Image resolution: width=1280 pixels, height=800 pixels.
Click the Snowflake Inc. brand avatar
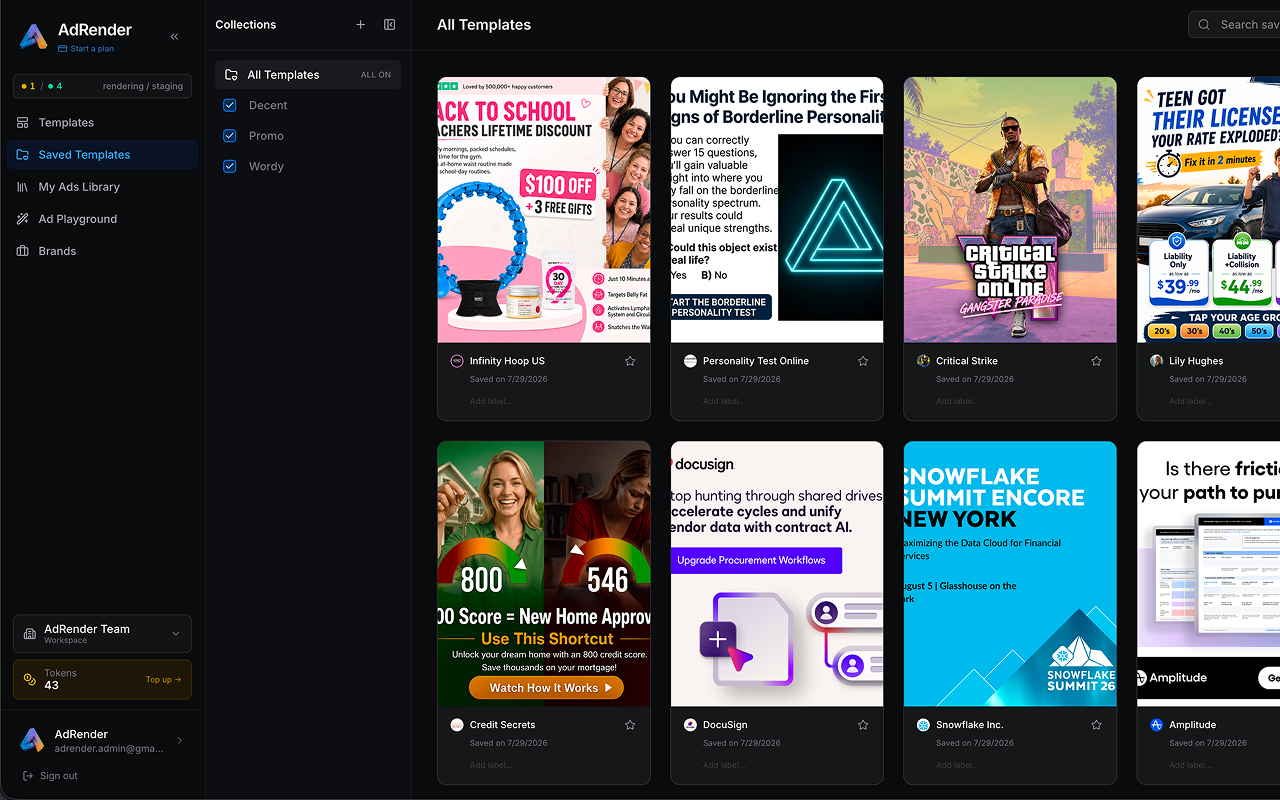pos(923,725)
